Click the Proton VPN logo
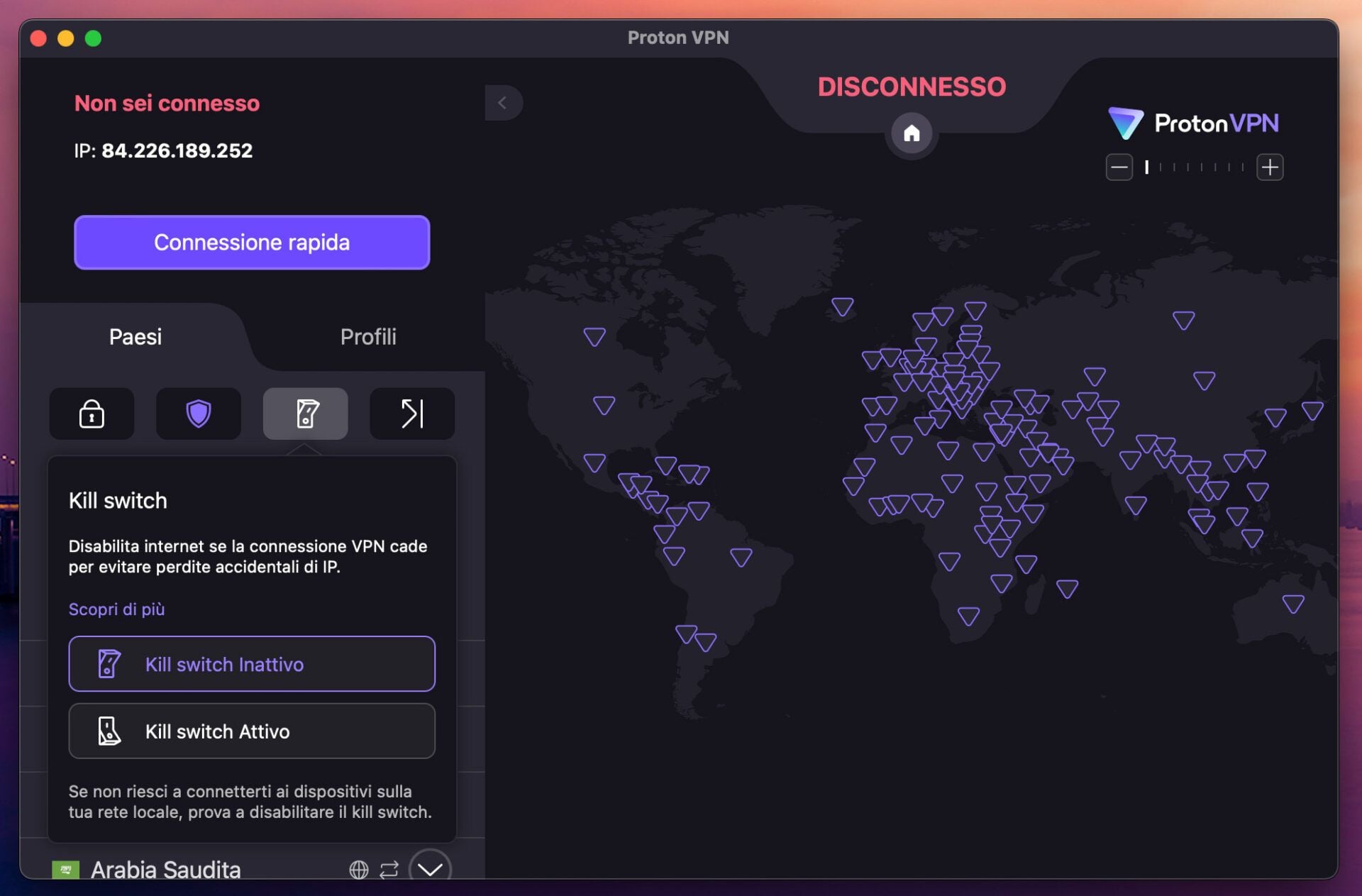 coord(1194,123)
